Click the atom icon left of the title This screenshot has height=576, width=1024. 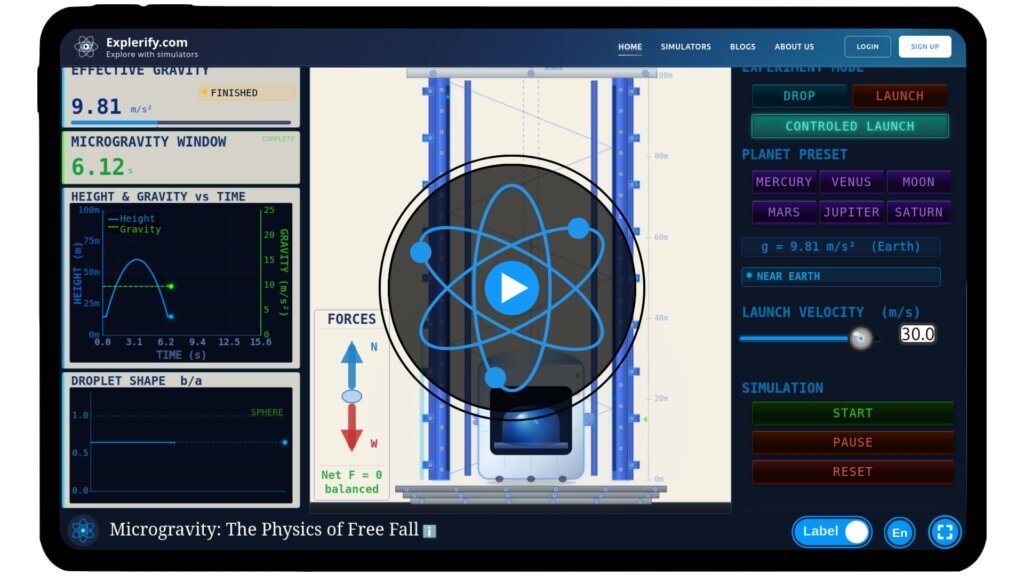tap(83, 530)
